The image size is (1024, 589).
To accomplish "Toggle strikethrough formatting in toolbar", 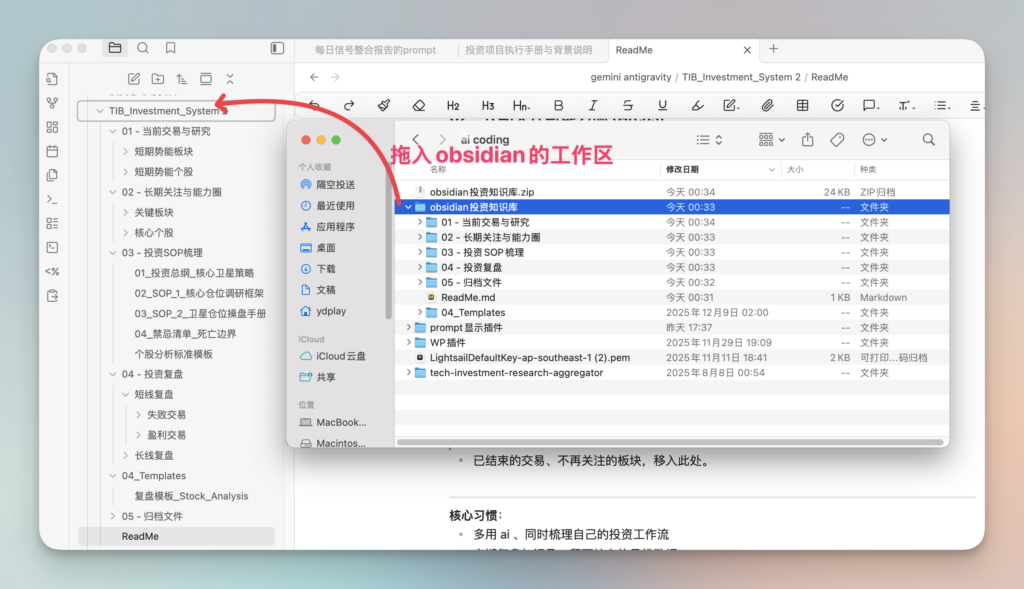I will pyautogui.click(x=627, y=105).
